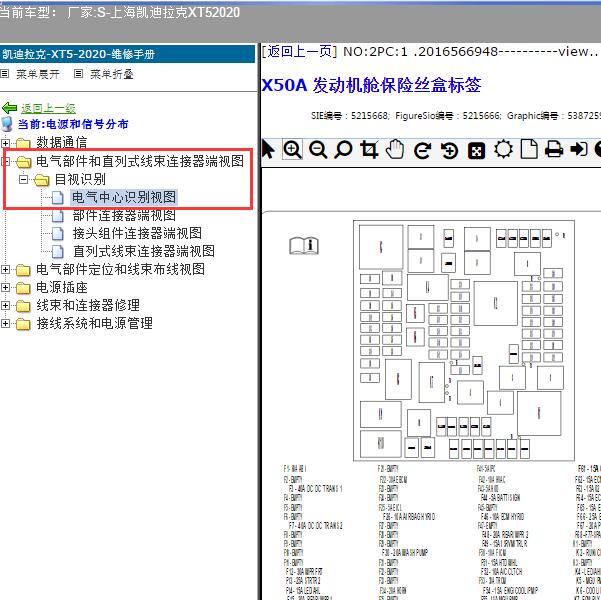The width and height of the screenshot is (601, 600).
Task: Click the export arrow-into-box icon
Action: coord(579,149)
